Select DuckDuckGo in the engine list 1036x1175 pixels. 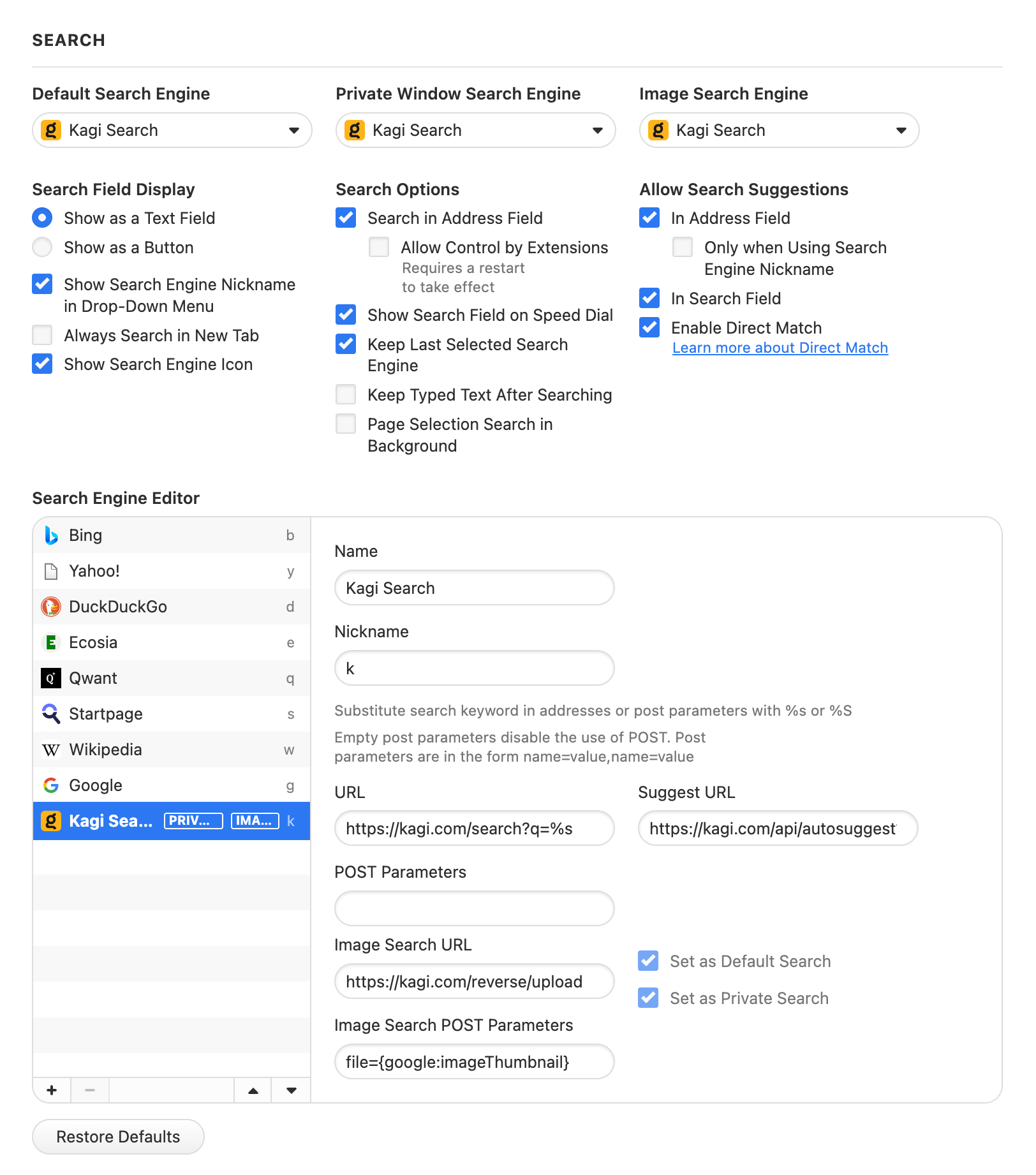[172, 607]
